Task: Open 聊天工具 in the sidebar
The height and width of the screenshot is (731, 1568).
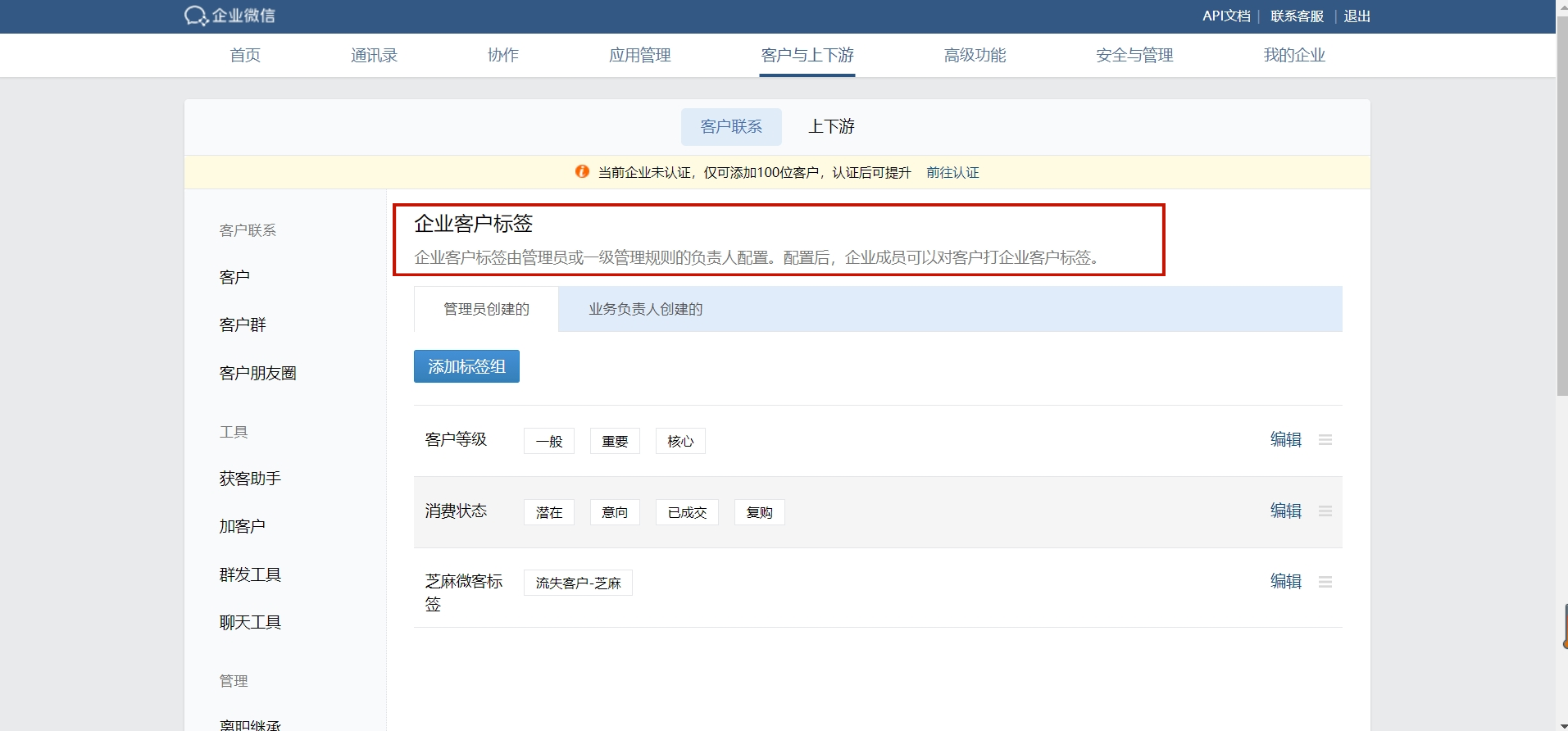Action: point(250,622)
